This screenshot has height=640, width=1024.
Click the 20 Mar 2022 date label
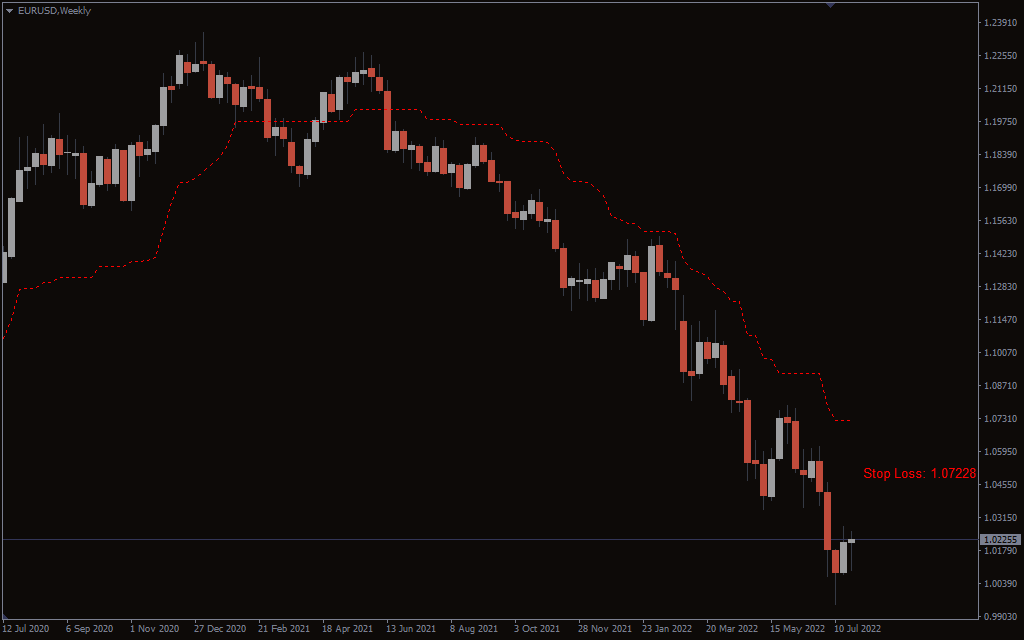pos(732,630)
